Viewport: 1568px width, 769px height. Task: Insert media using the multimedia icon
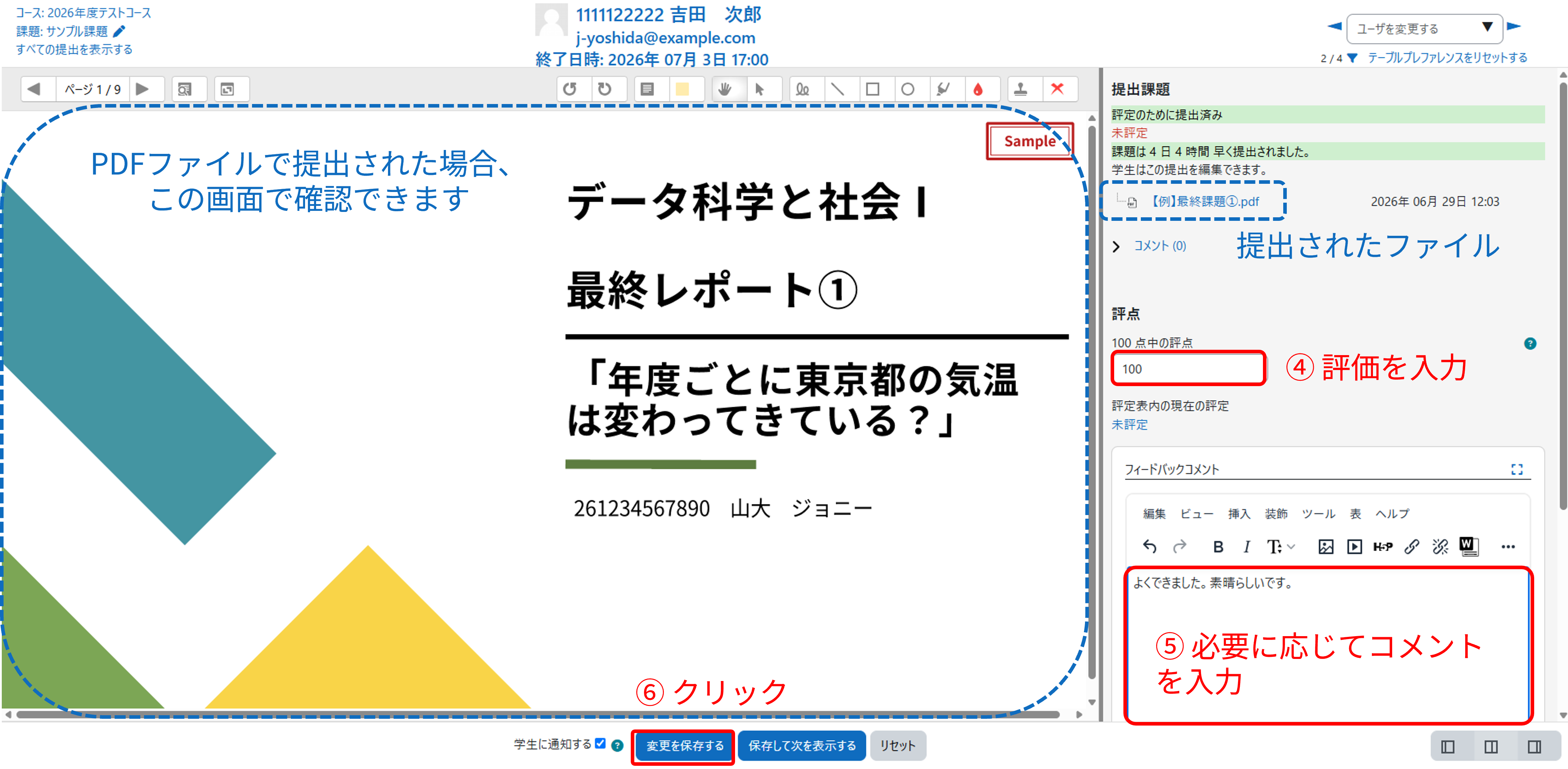coord(1354,547)
